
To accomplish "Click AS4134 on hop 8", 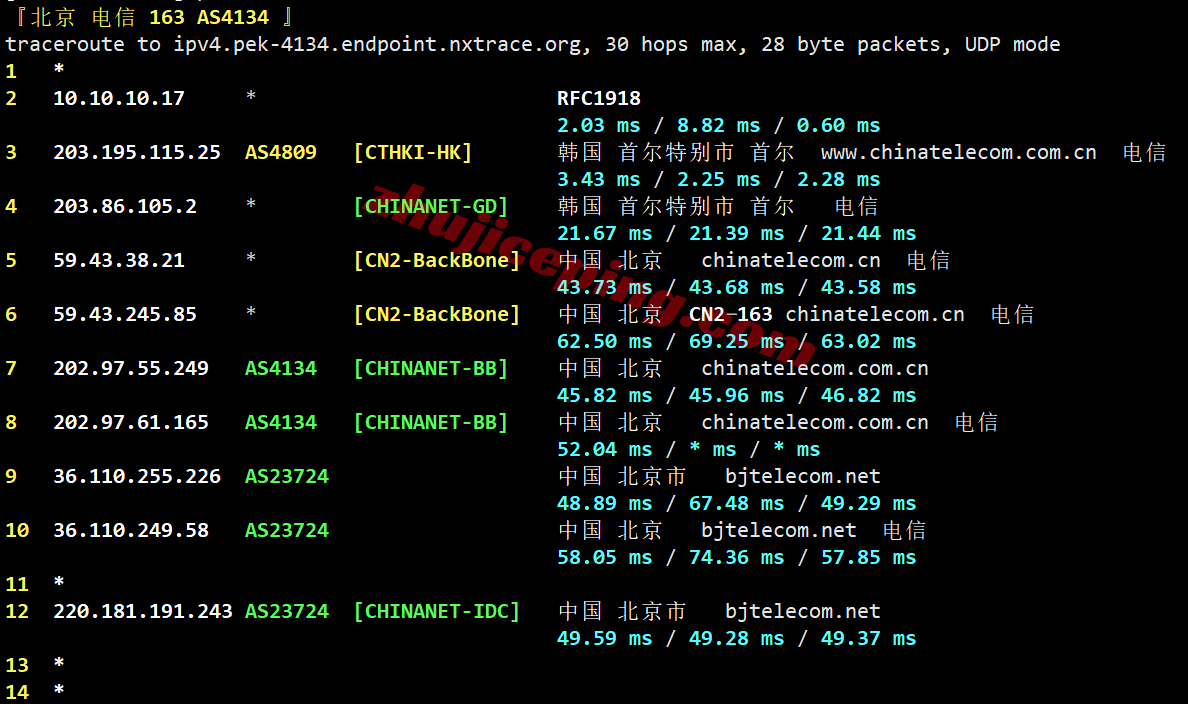I will coord(280,422).
